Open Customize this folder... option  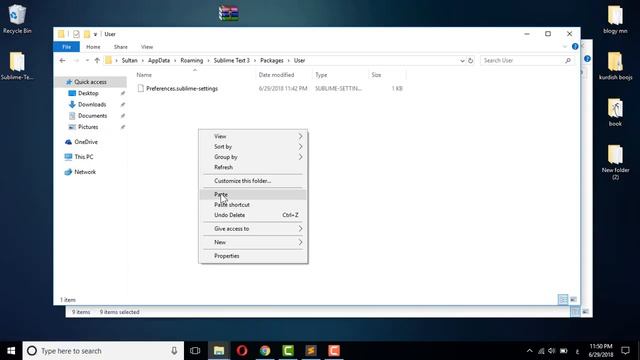click(253, 181)
